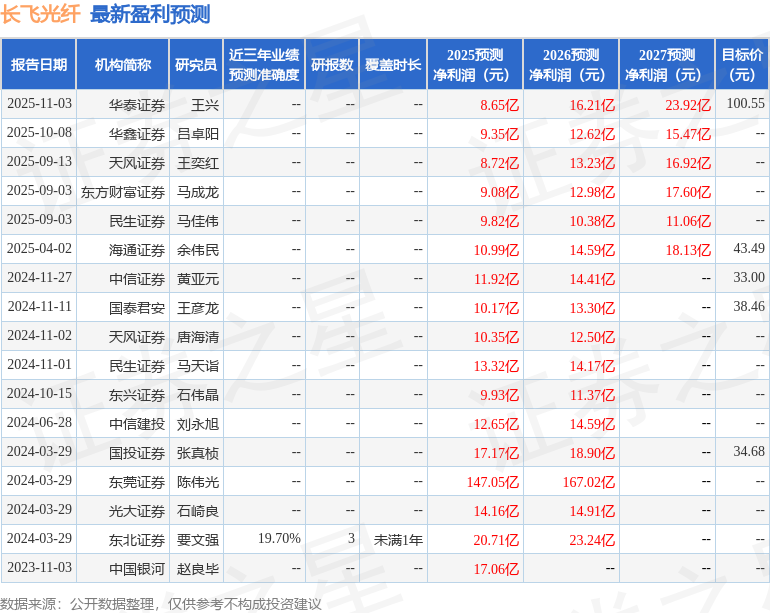The height and width of the screenshot is (613, 770).
Task: Select the date 2025-09-13
Action: click(x=39, y=162)
